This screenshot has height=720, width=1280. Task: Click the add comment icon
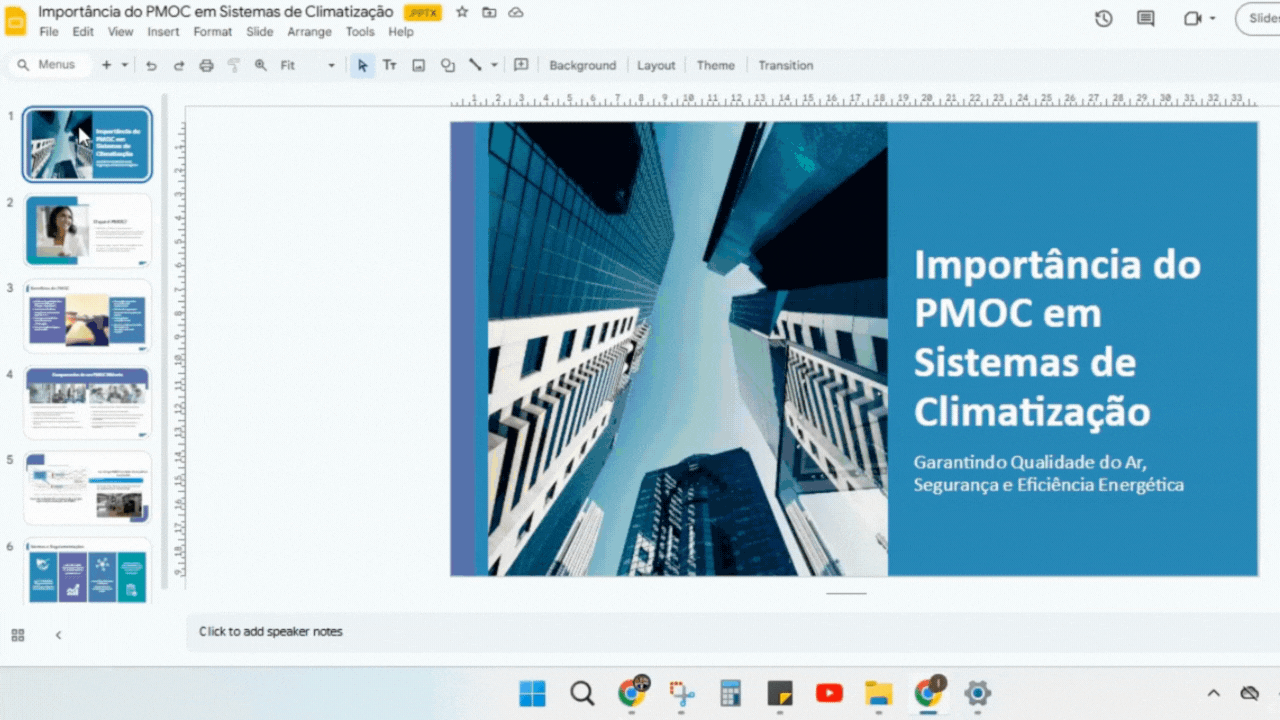(x=521, y=65)
